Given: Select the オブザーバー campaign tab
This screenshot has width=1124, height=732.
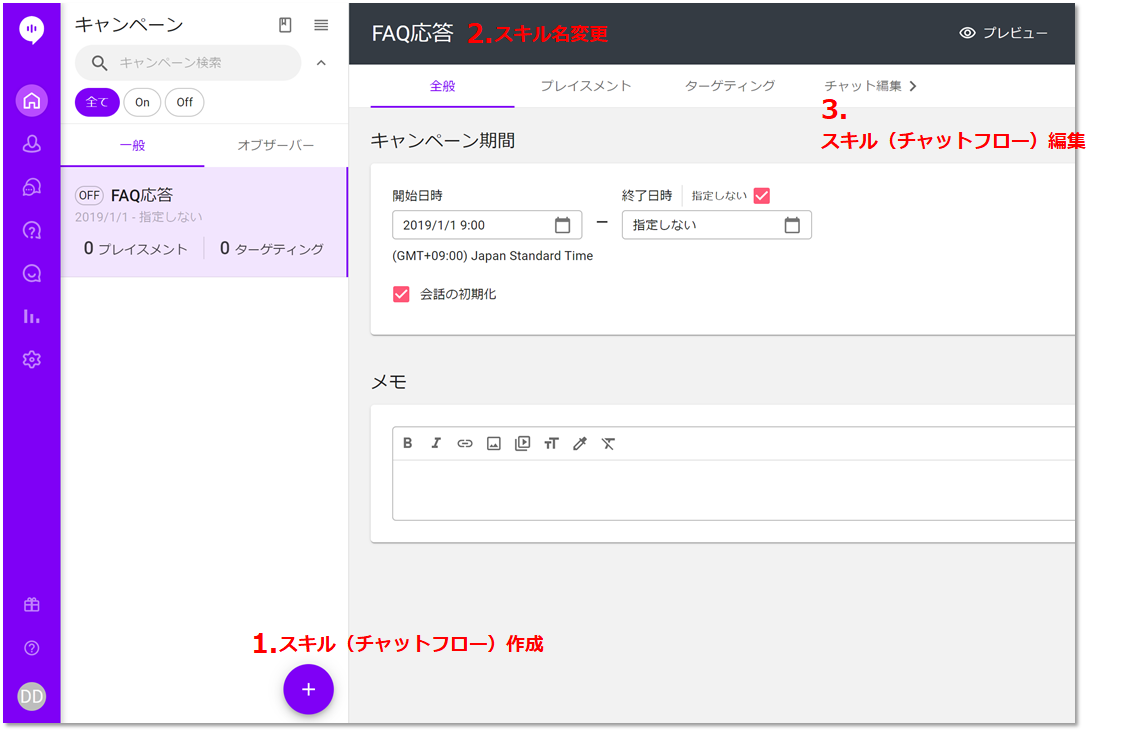Looking at the screenshot, I should [x=276, y=146].
